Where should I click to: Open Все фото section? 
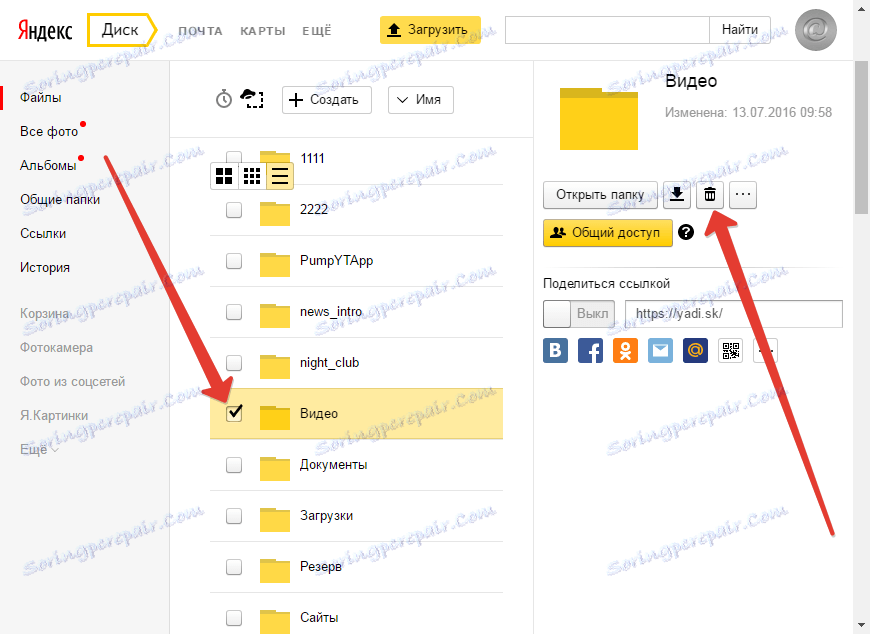(49, 131)
